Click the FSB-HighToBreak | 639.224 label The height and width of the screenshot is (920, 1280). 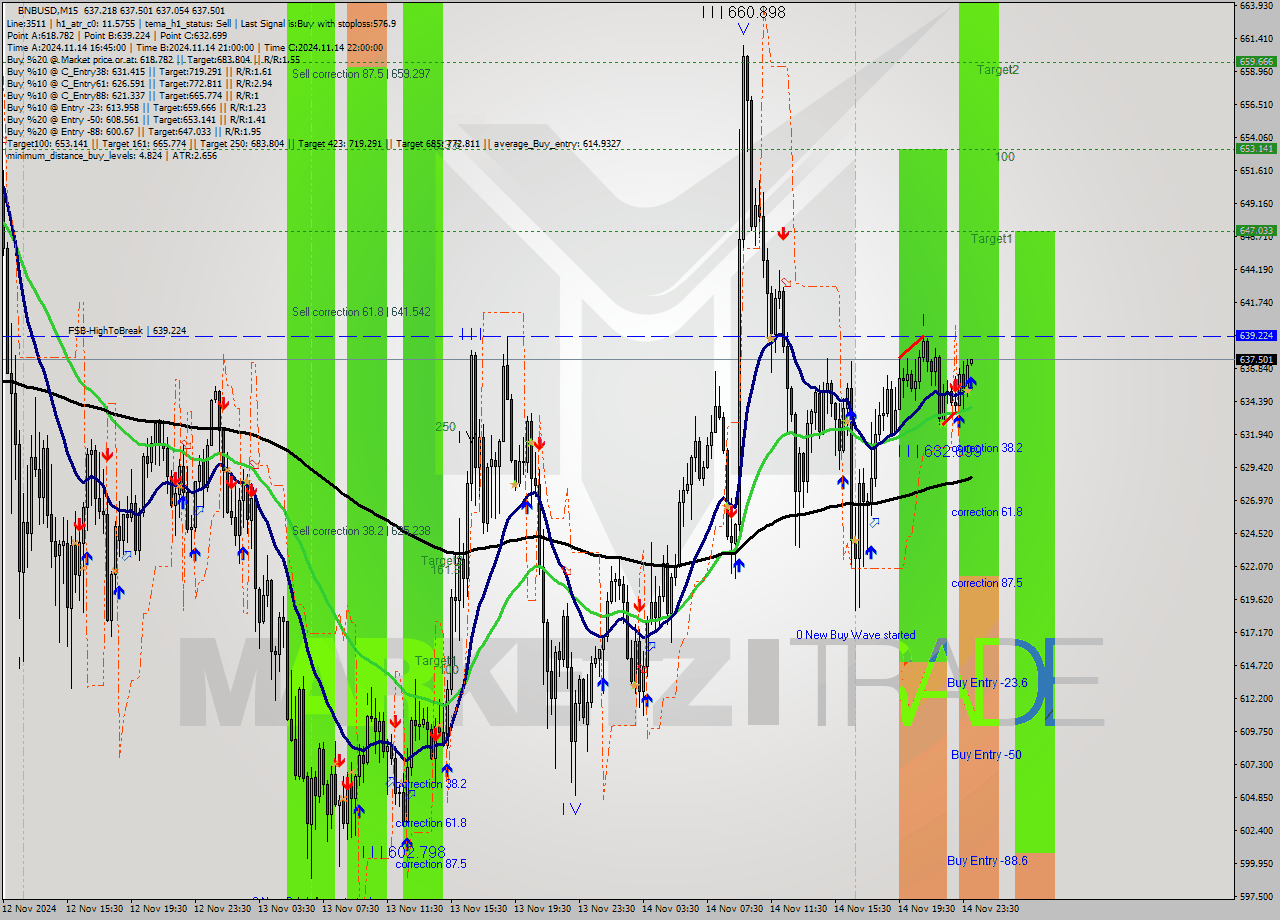[x=127, y=331]
